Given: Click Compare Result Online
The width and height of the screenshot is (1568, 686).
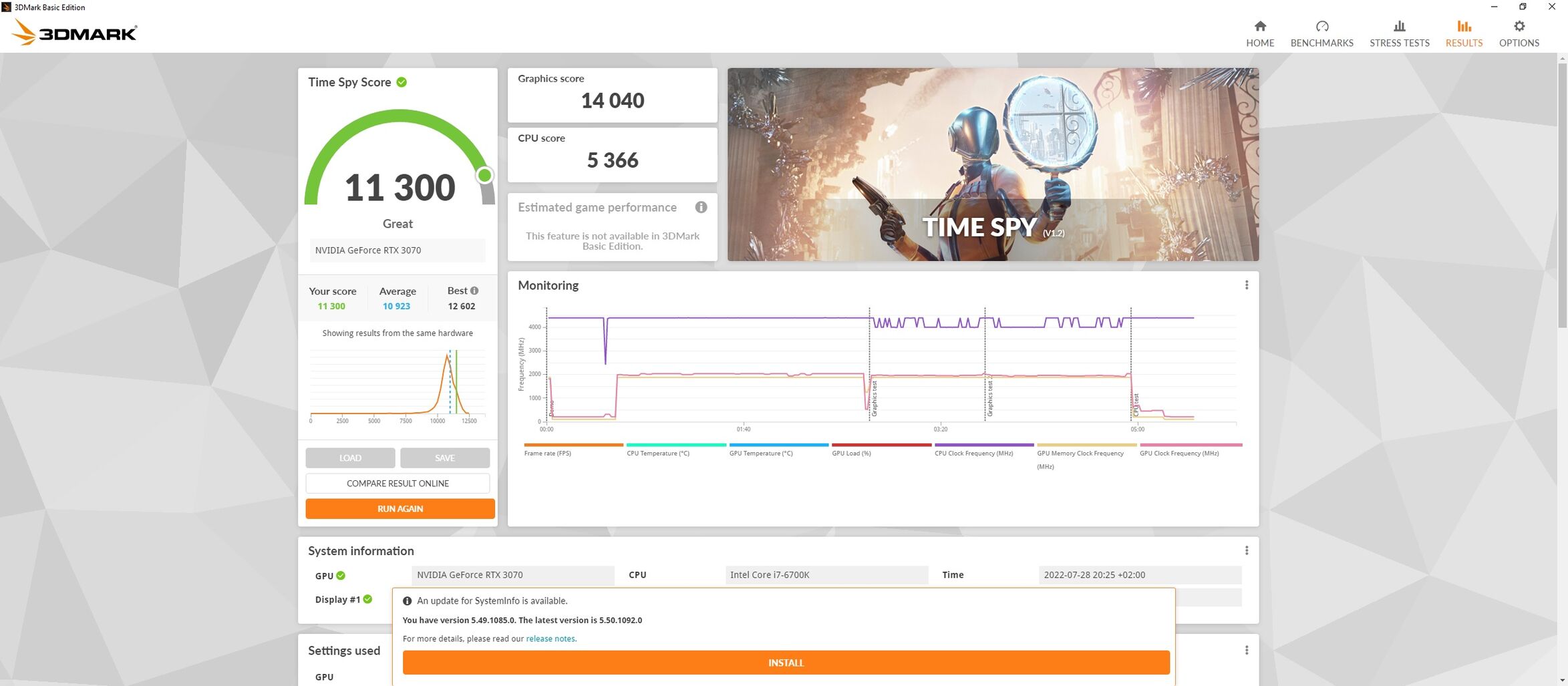Looking at the screenshot, I should click(x=398, y=483).
